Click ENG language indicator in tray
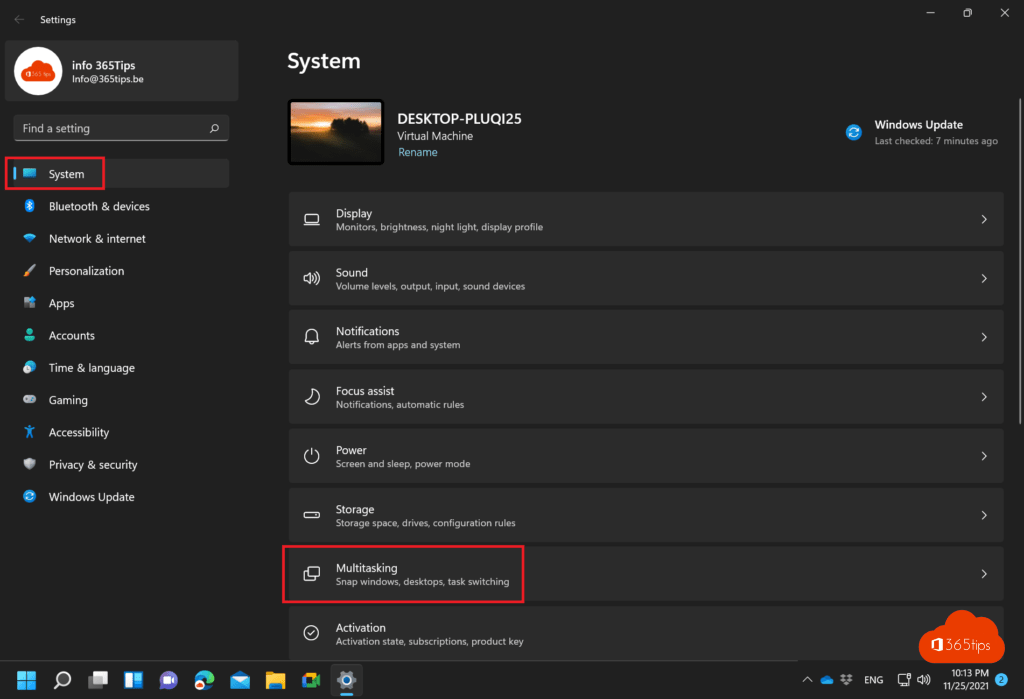1024x699 pixels. click(874, 680)
